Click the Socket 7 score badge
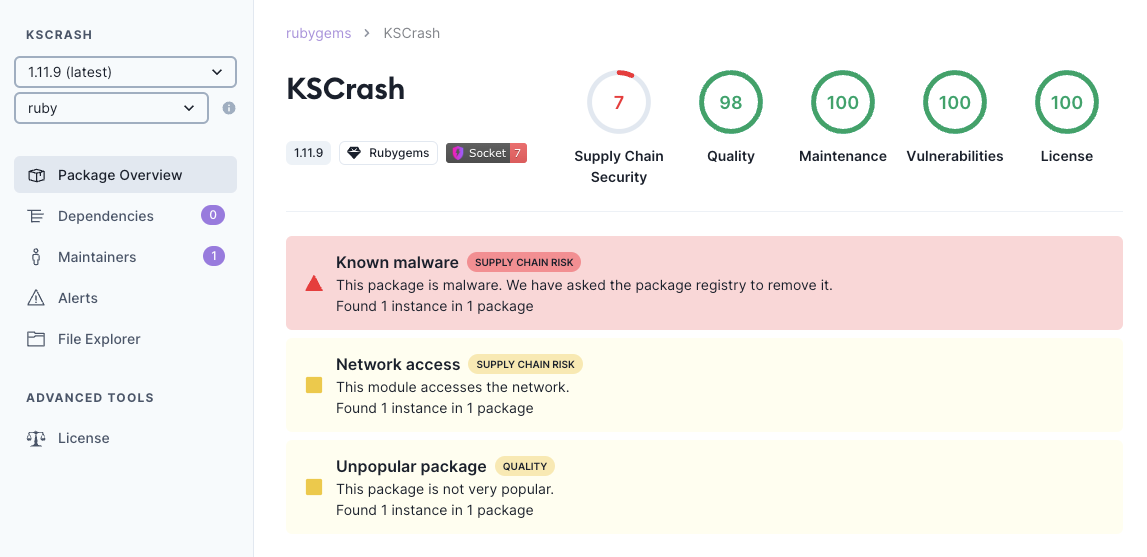 486,153
